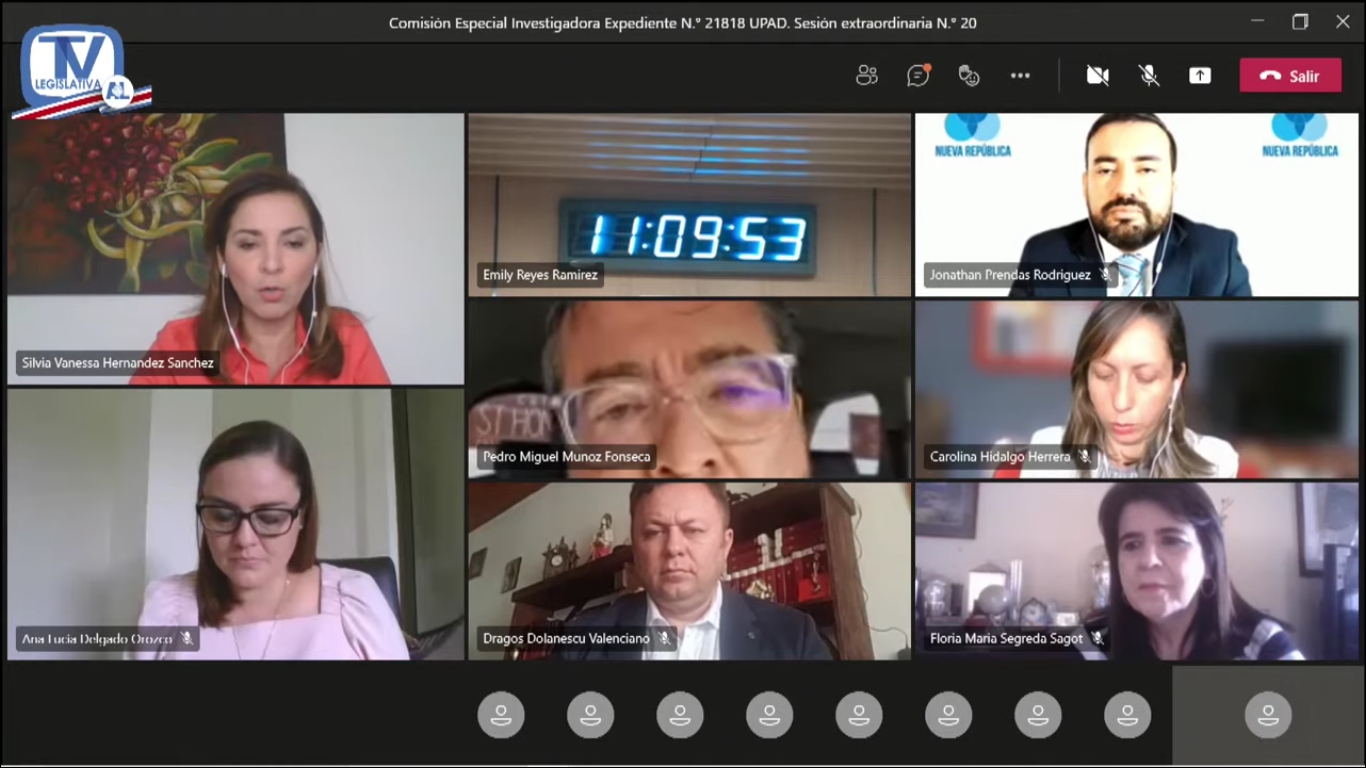This screenshot has height=768, width=1366.
Task: Select Emily Reyes Ramirez name label
Action: (540, 275)
